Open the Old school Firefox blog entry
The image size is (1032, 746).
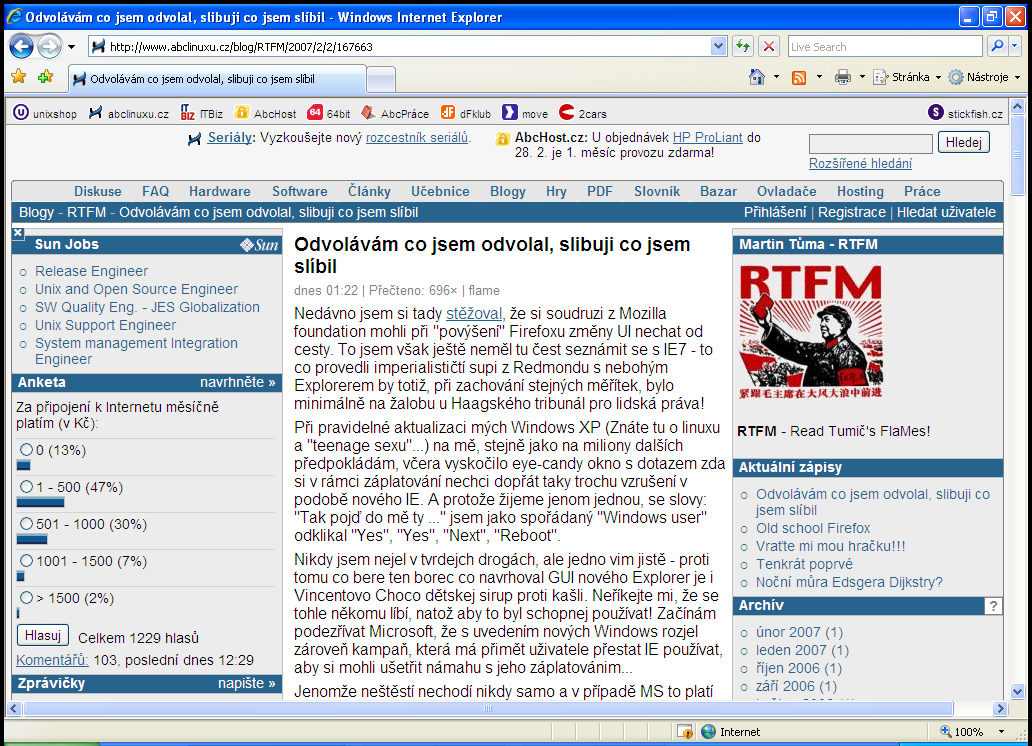pos(813,528)
